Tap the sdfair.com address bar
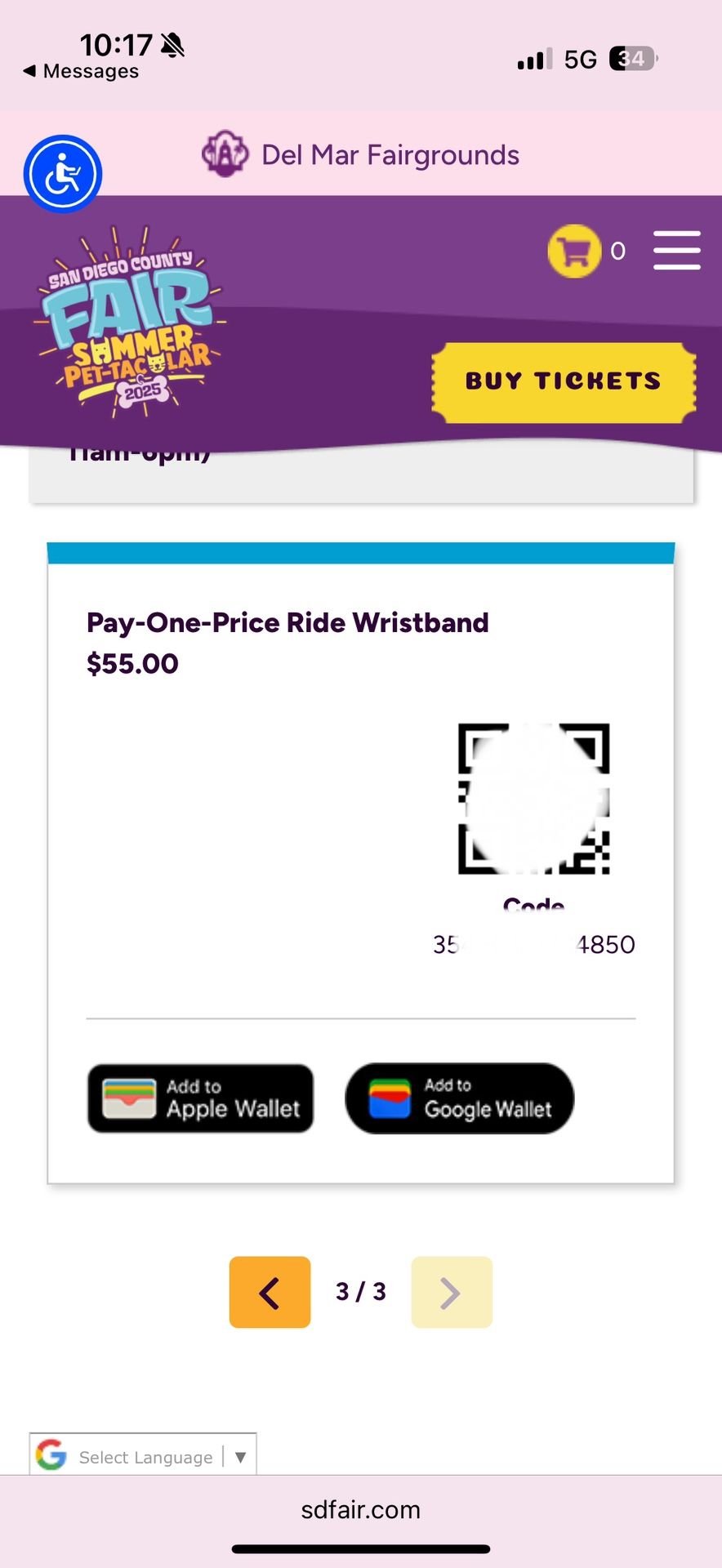The height and width of the screenshot is (1568, 722). tap(361, 1509)
